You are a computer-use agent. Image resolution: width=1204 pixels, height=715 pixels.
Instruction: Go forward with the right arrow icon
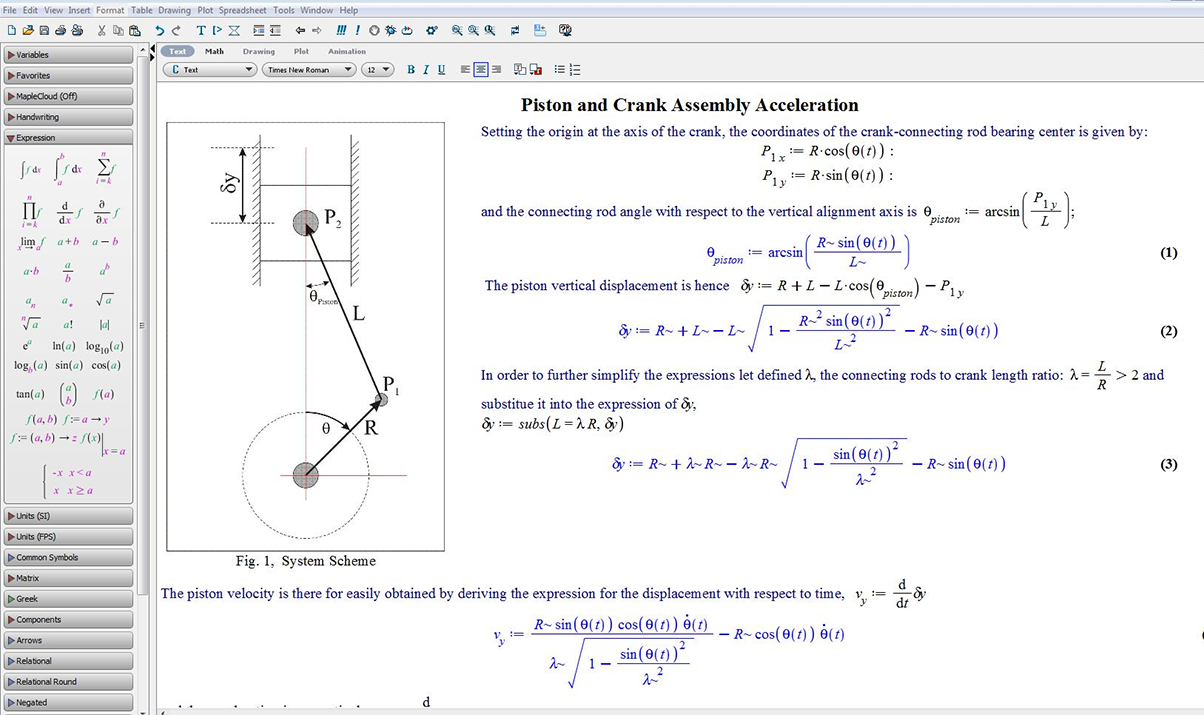point(315,31)
